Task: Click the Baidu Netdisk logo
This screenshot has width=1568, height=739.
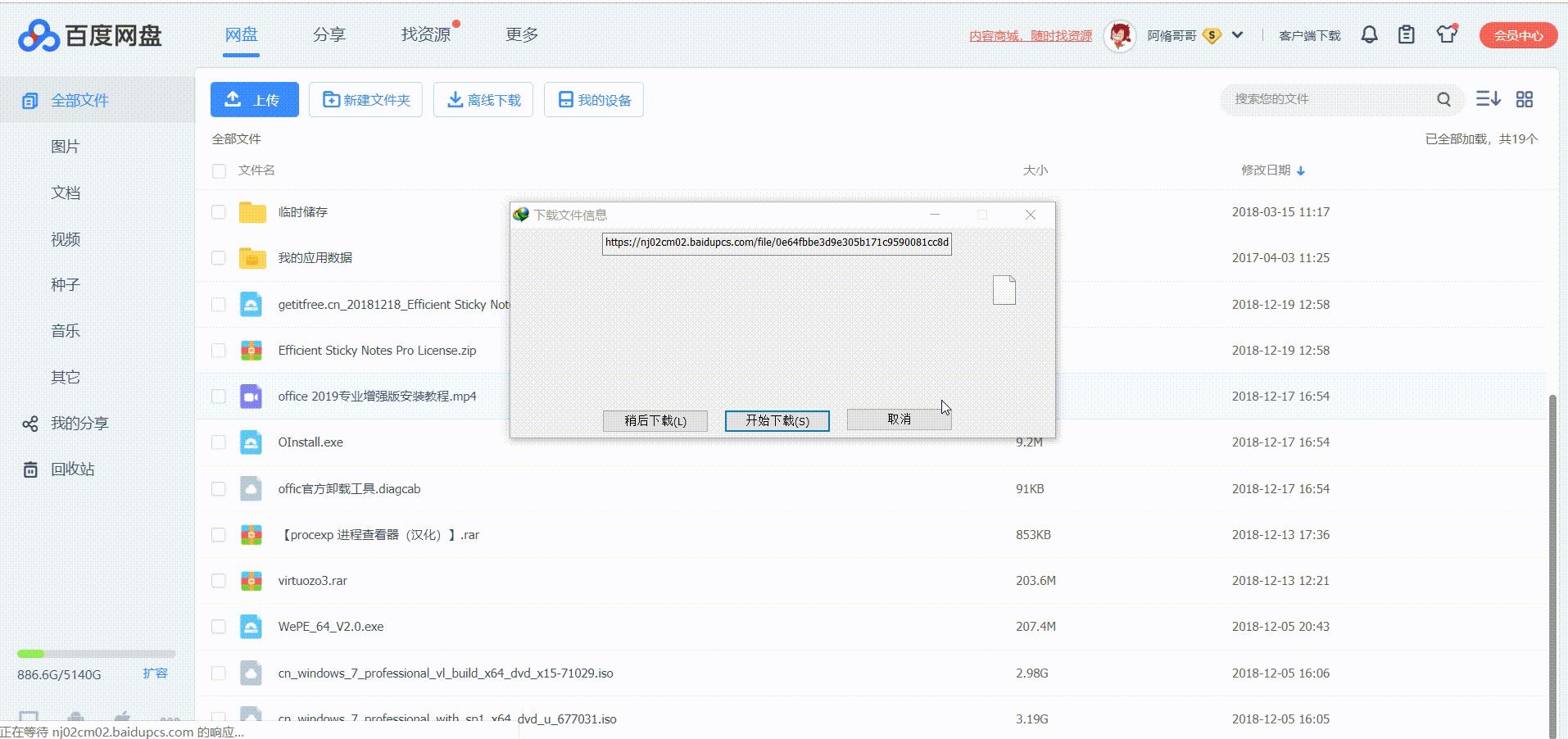Action: pos(90,35)
